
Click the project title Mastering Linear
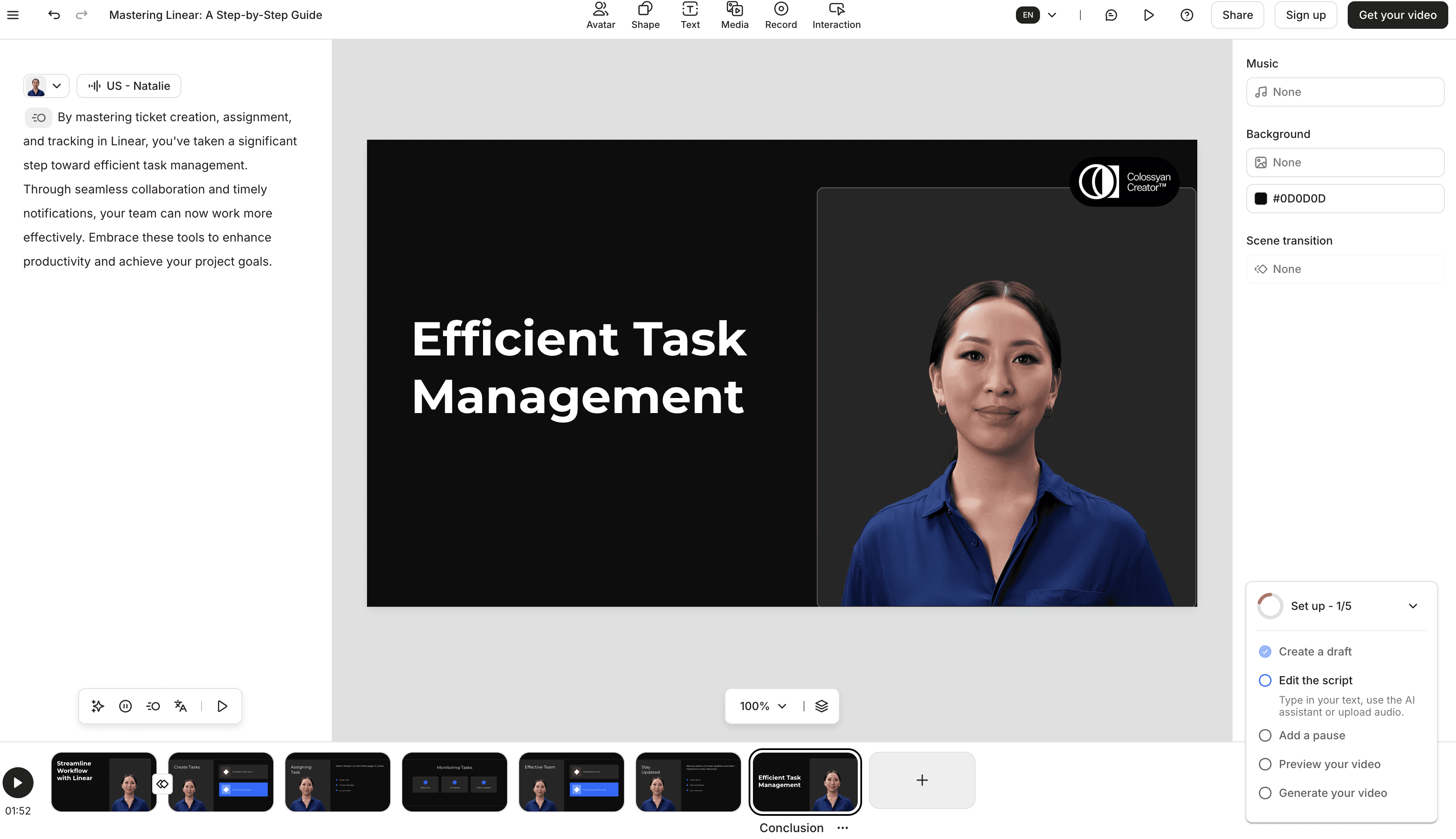[215, 15]
